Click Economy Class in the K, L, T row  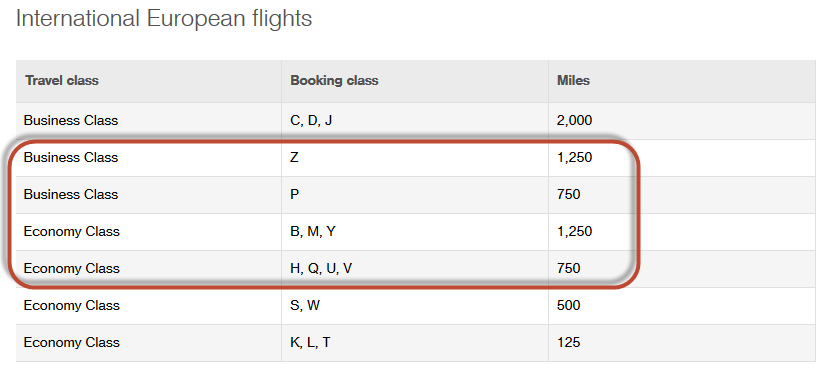tap(72, 342)
